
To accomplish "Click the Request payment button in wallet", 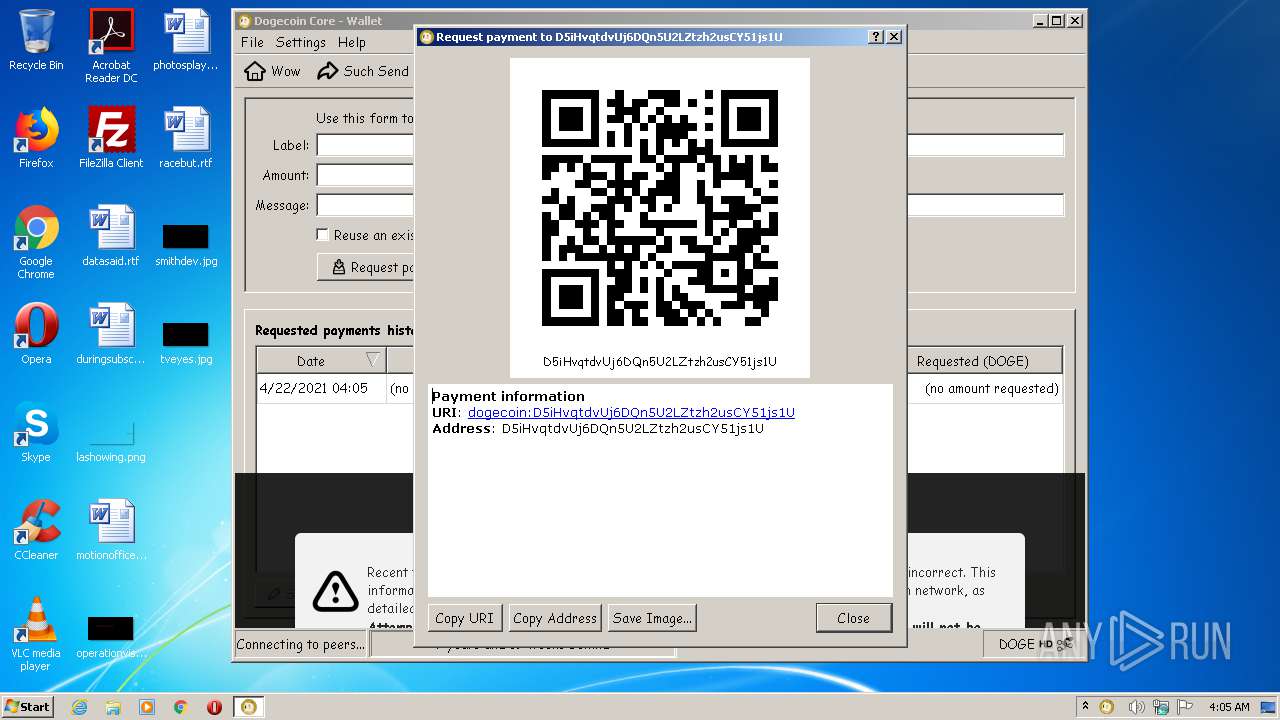I will click(366, 267).
